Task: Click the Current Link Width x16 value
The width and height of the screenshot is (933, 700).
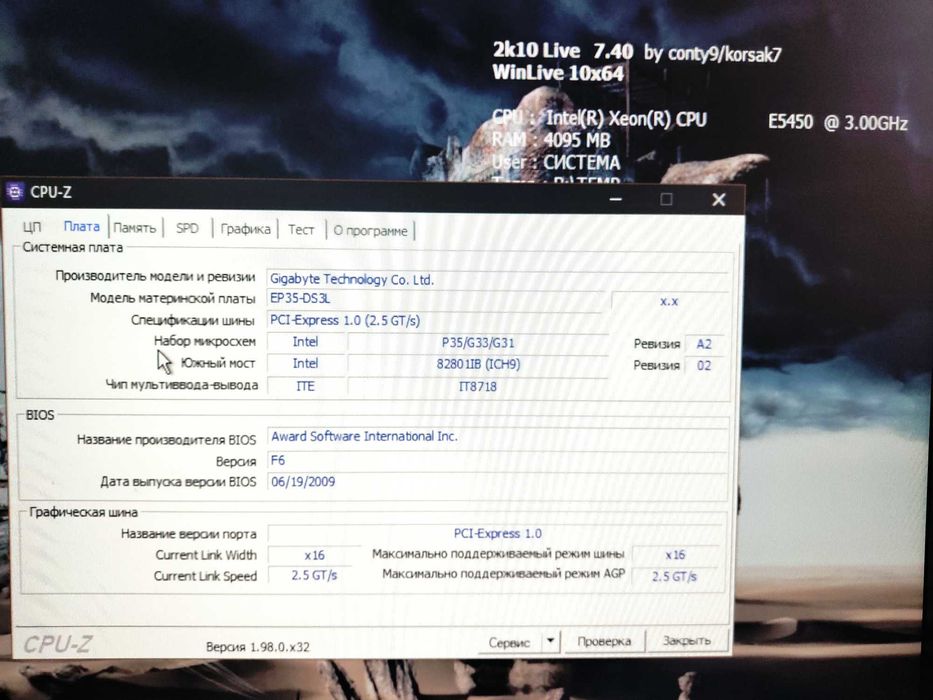Action: click(x=314, y=555)
